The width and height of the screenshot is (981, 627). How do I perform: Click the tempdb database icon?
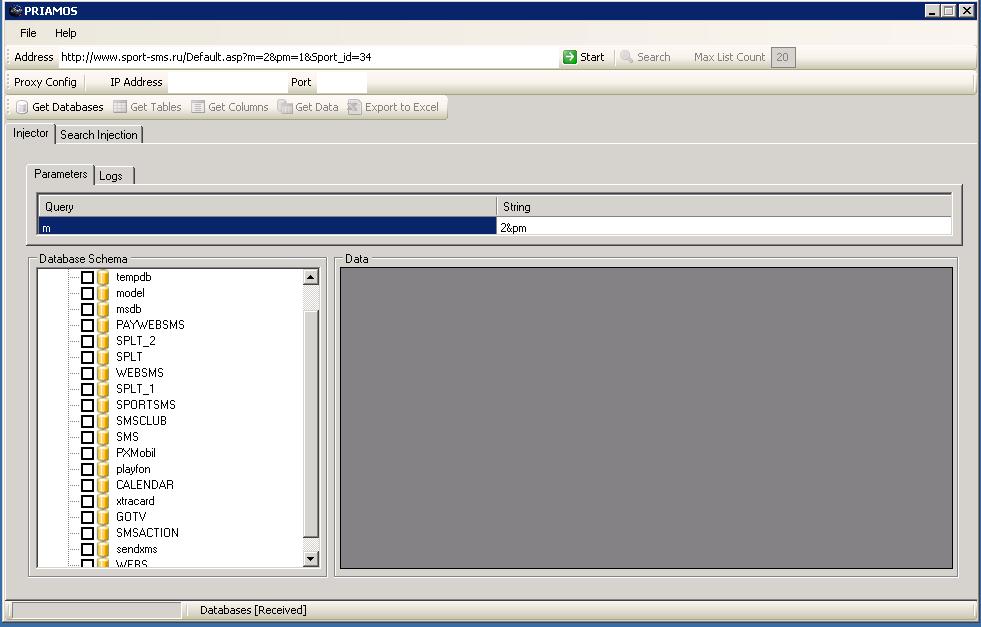pyautogui.click(x=103, y=277)
